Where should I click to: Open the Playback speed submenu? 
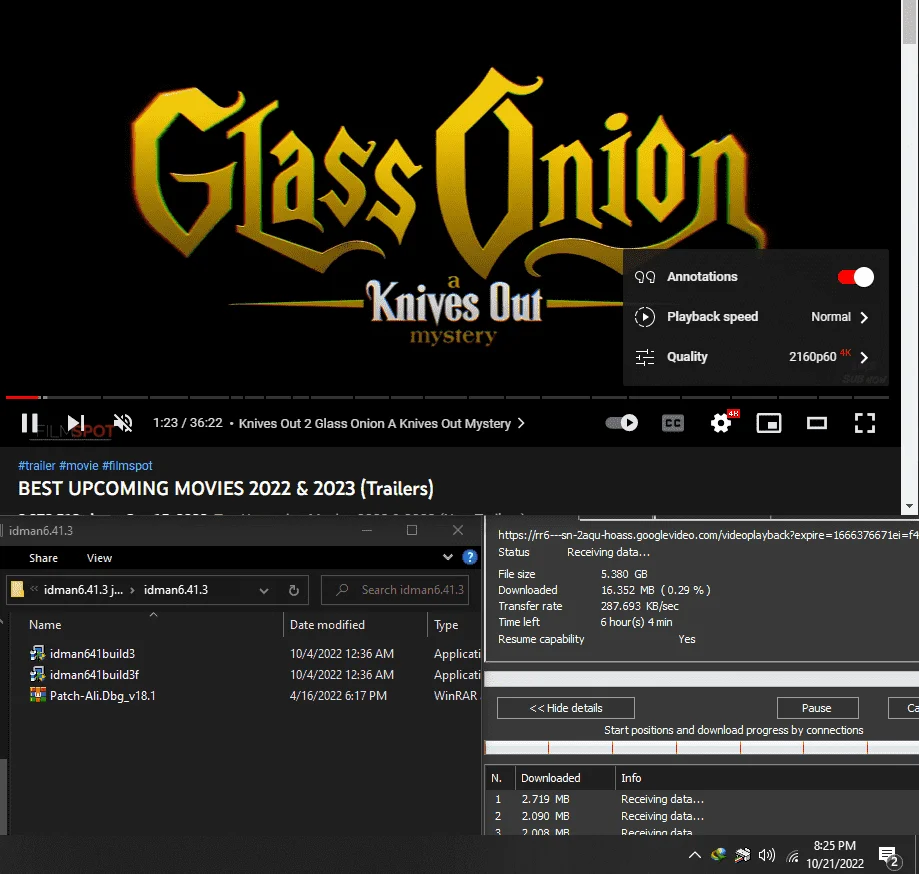[755, 317]
